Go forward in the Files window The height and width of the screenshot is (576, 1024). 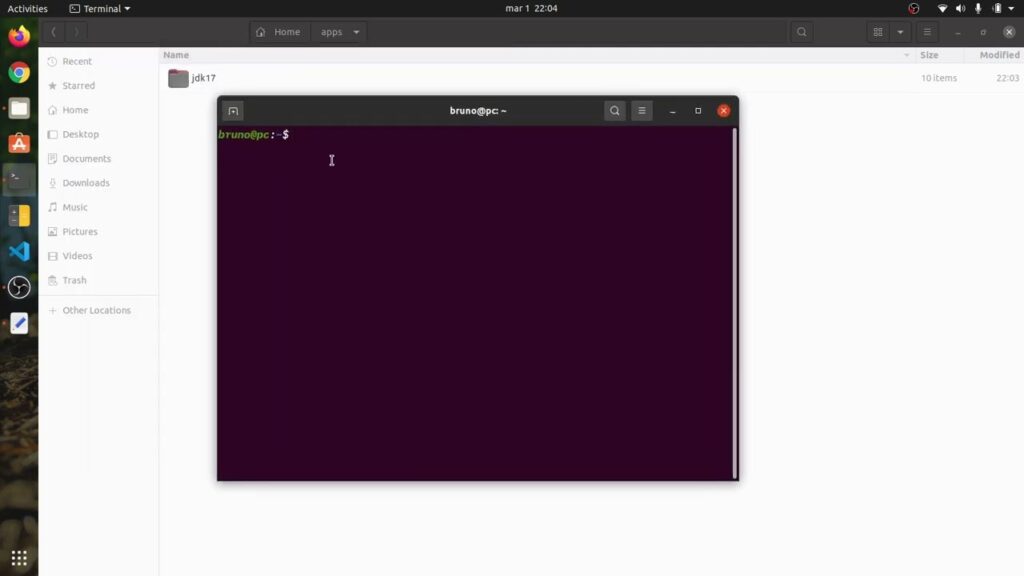(76, 32)
